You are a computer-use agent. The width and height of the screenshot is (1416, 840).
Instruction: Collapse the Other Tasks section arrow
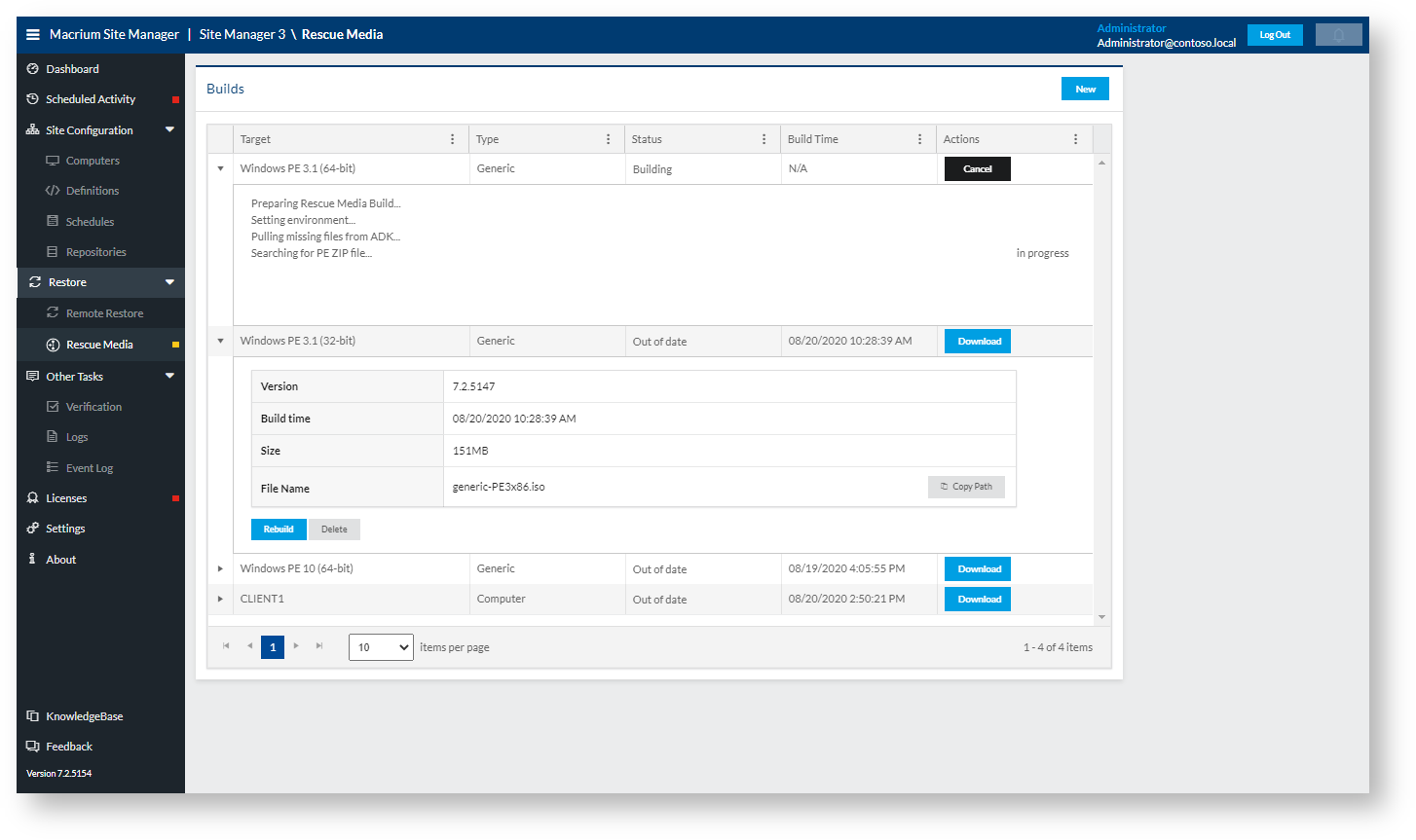pos(170,376)
